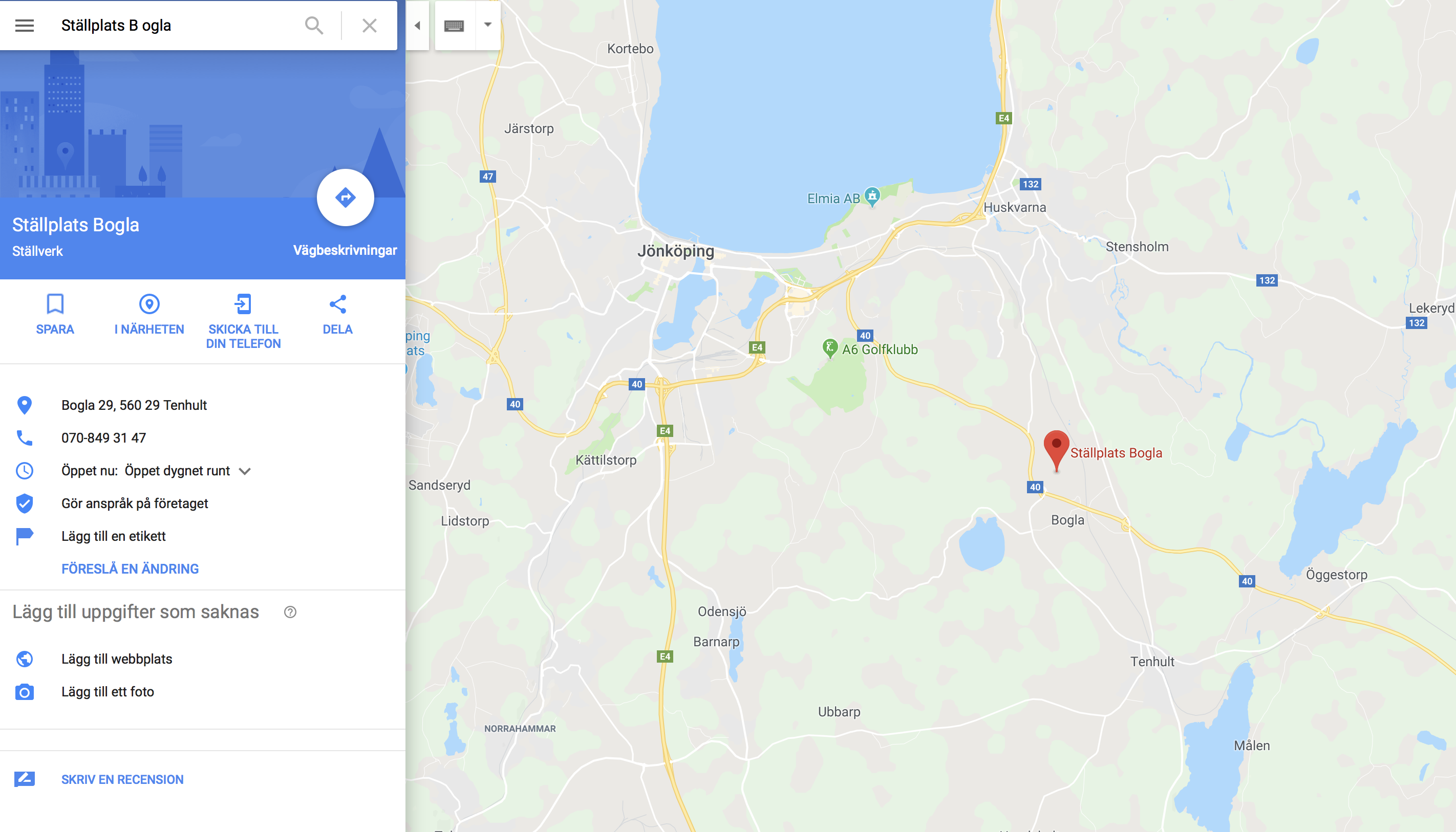Collapse the side panel arrow
Viewport: 1456px width, 832px height.
pos(417,26)
